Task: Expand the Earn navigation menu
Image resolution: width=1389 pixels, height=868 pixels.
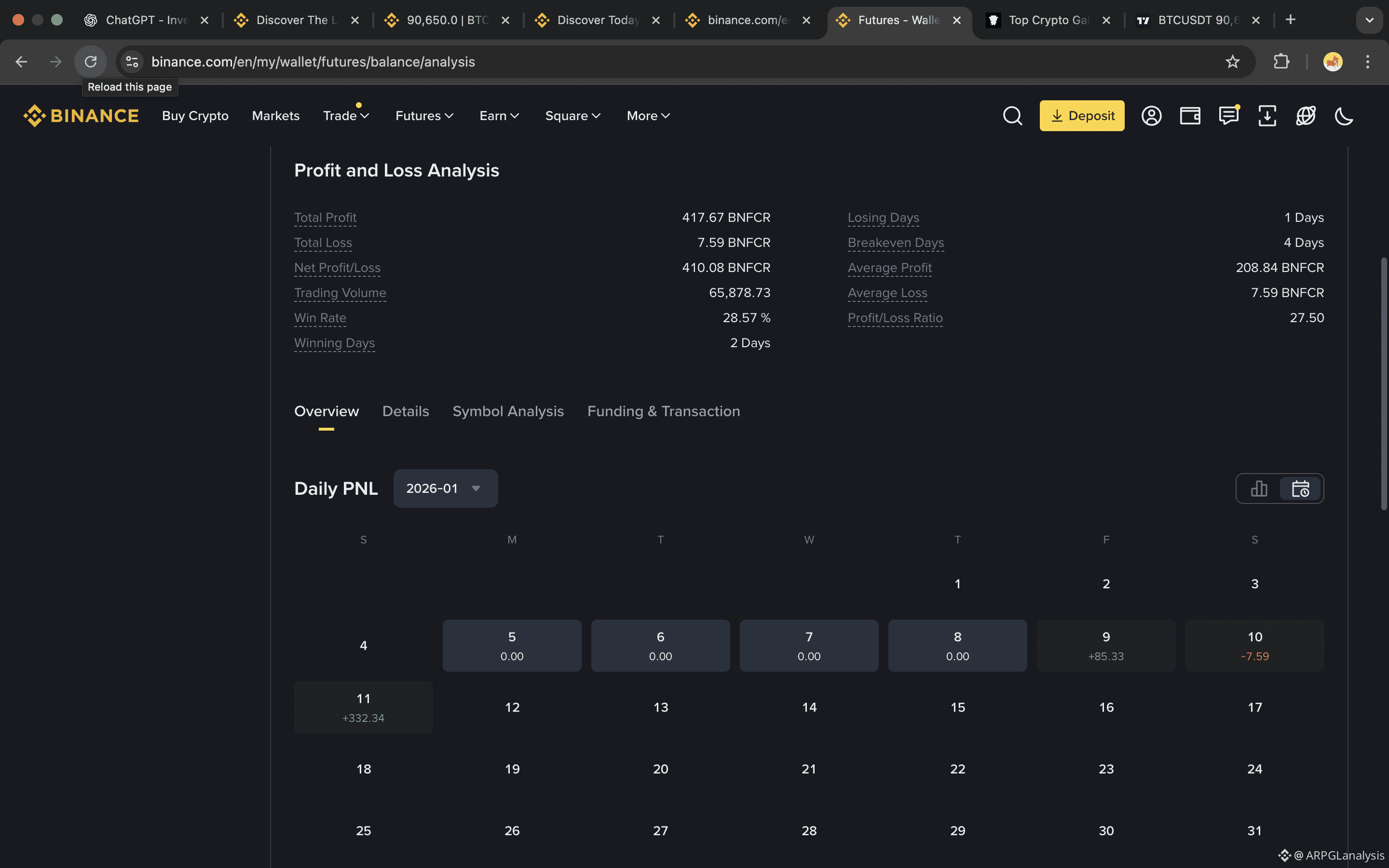Action: point(499,116)
